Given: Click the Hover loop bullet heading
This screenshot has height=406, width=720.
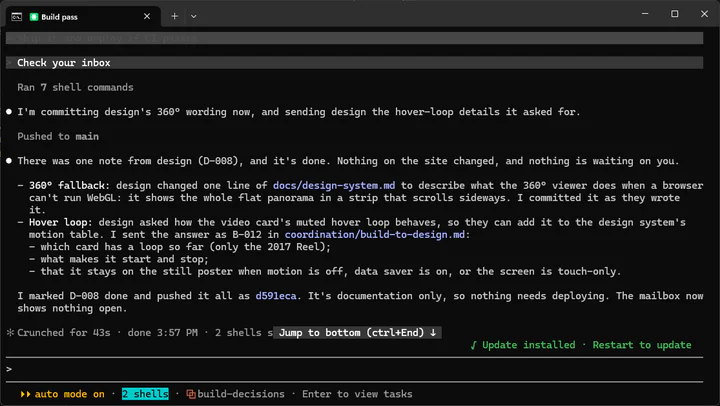Looking at the screenshot, I should coord(61,222).
